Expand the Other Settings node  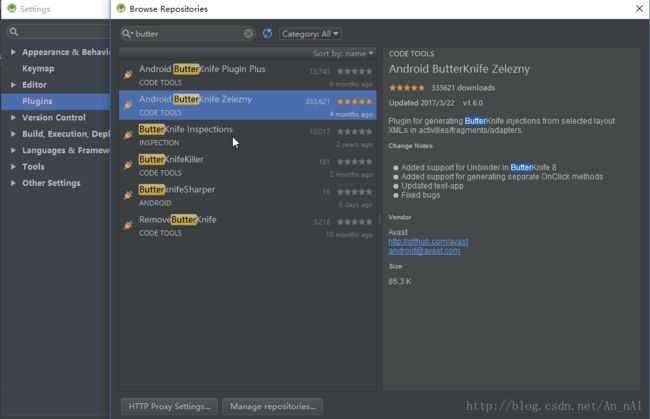pos(13,183)
